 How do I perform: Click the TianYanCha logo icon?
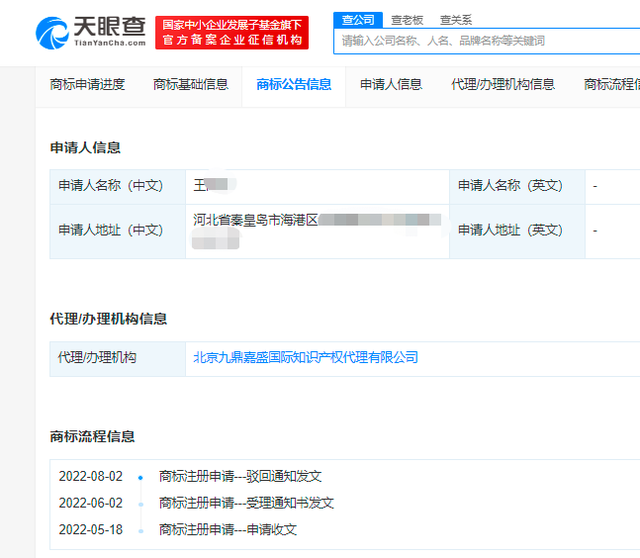(x=52, y=33)
